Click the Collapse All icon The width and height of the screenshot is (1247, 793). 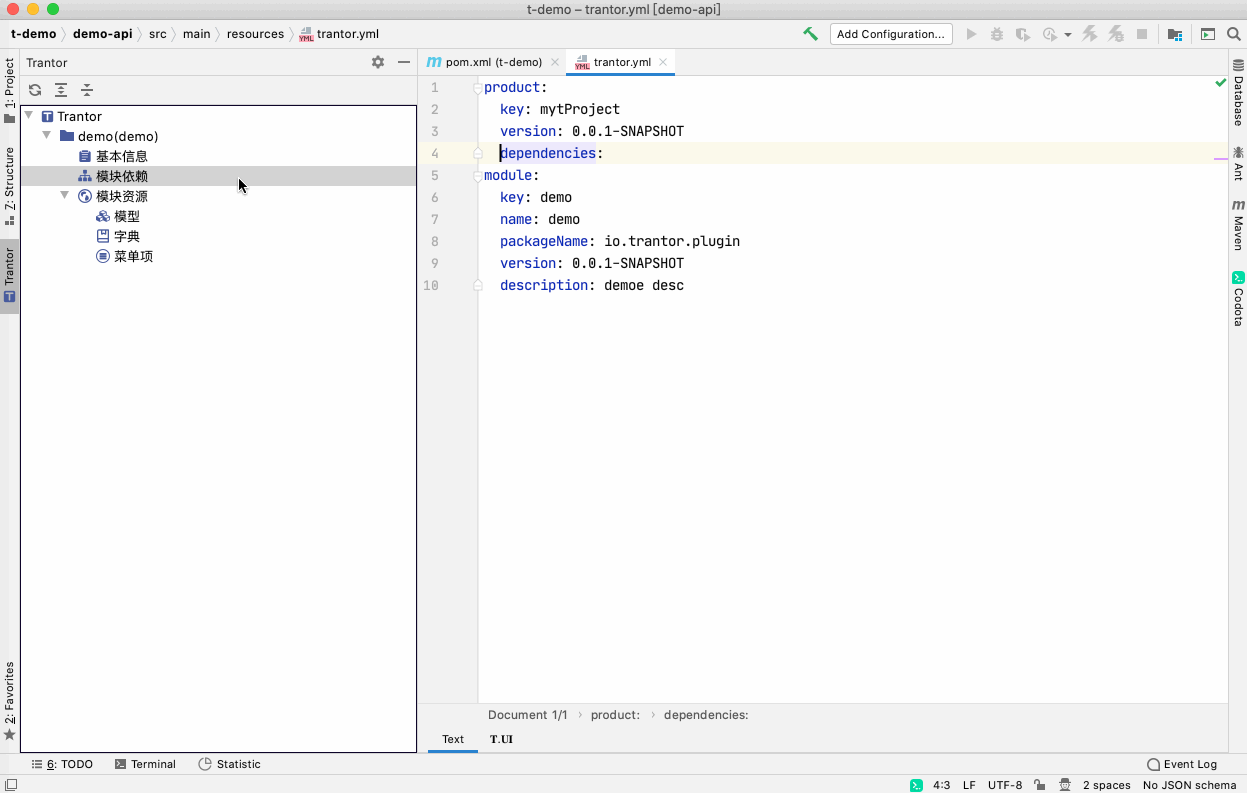[x=87, y=90]
